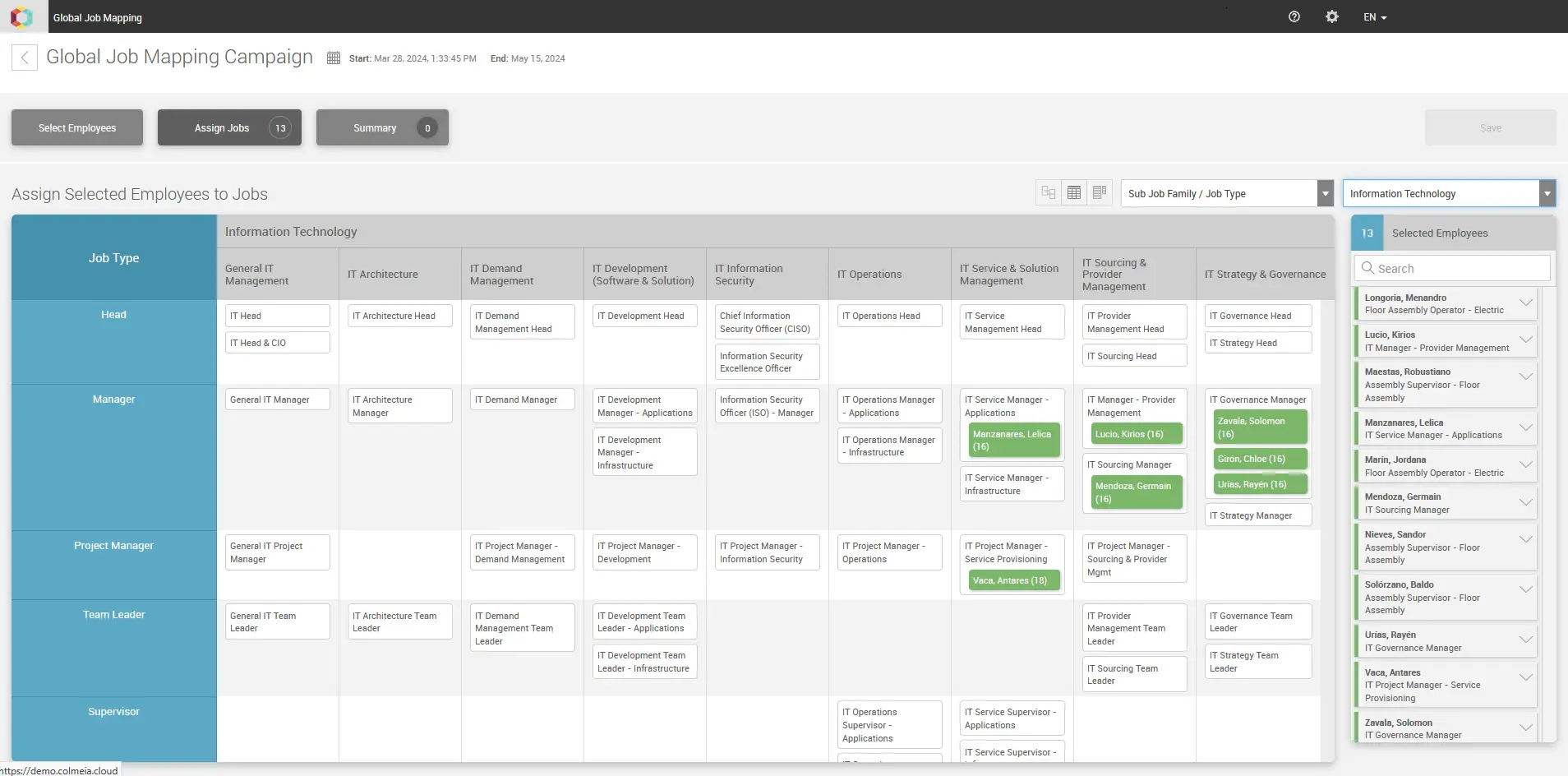Switch to the Assign Jobs step
This screenshot has width=1568, height=776.
click(x=229, y=127)
